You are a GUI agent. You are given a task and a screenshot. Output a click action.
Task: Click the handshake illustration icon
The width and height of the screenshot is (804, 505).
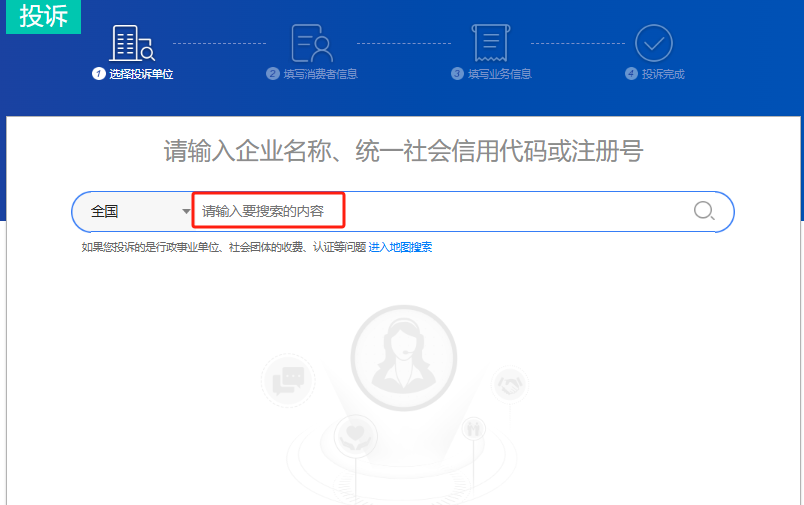510,383
